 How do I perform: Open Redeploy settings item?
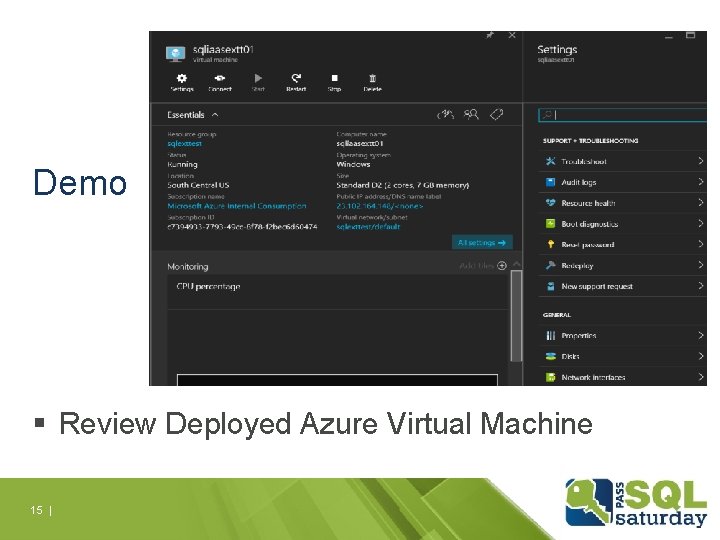[x=622, y=265]
